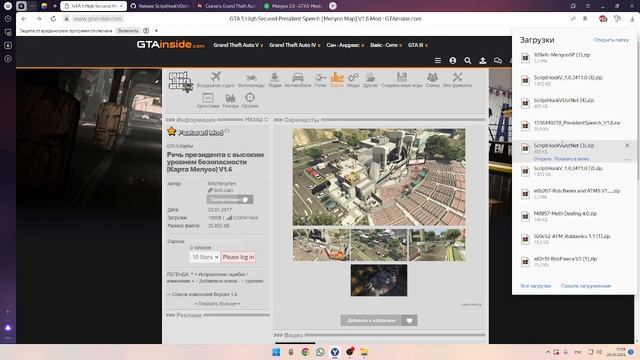Open the user account icon in header
This screenshot has width=640, height=360.
pyautogui.click(x=453, y=60)
